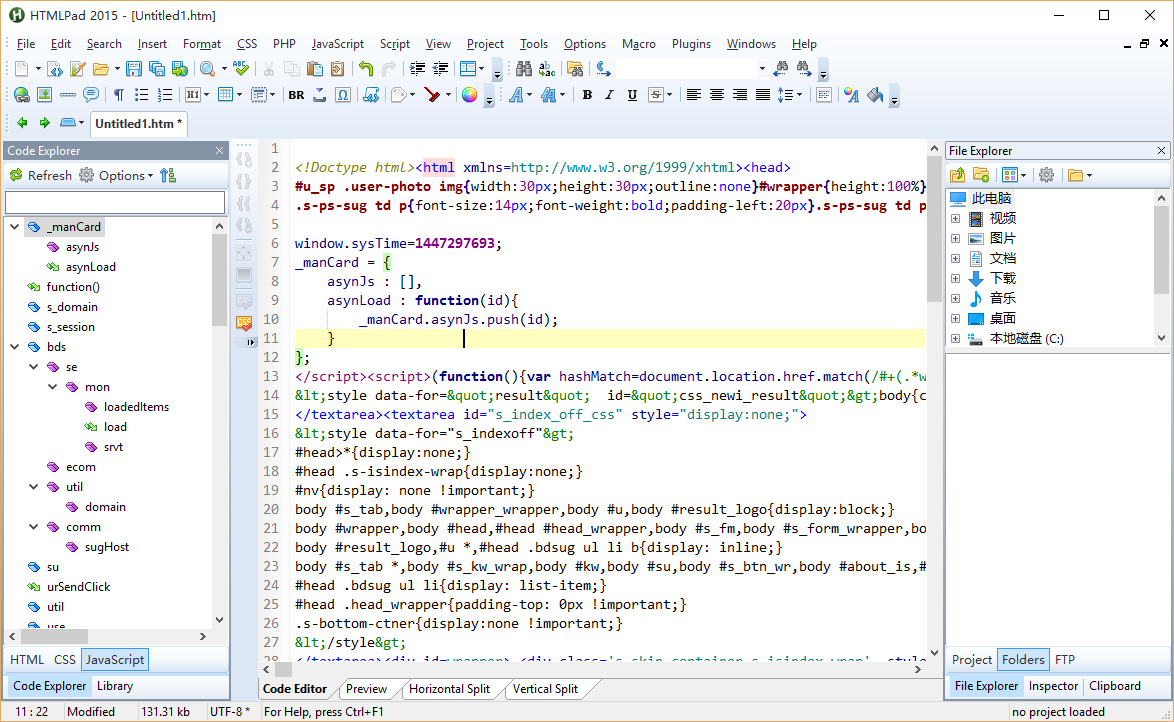Expand the 本地磁盘 (C:) tree node
Image resolution: width=1174 pixels, height=722 pixels.
(955, 338)
